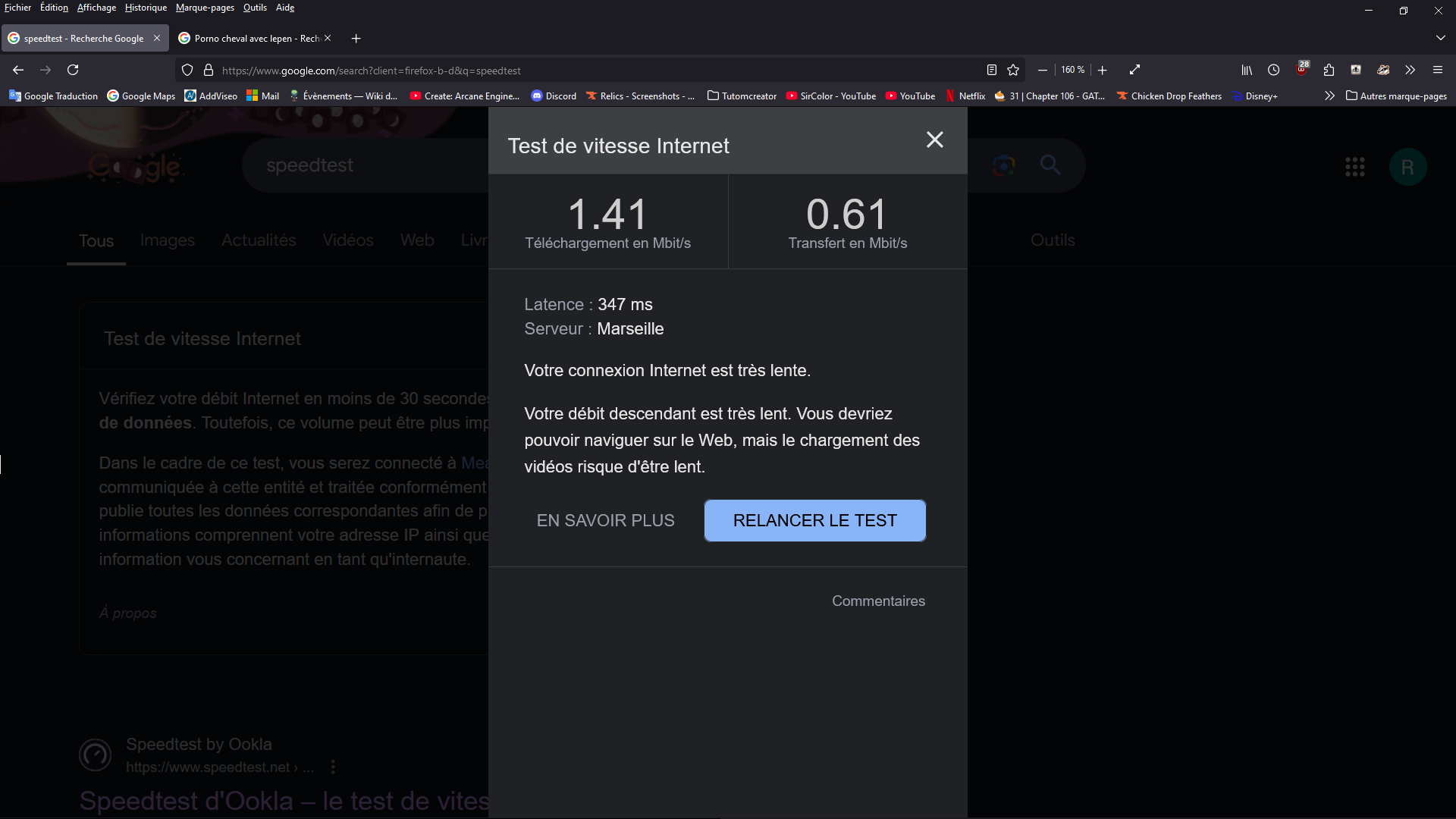Toggle reader view in the address bar

(991, 70)
